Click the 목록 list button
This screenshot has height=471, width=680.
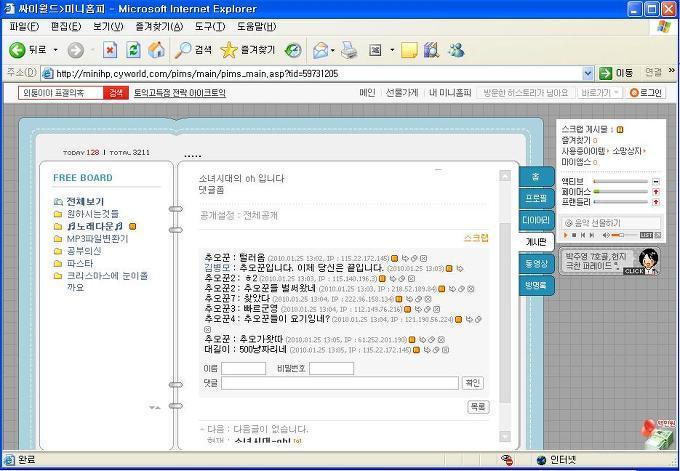pyautogui.click(x=478, y=407)
